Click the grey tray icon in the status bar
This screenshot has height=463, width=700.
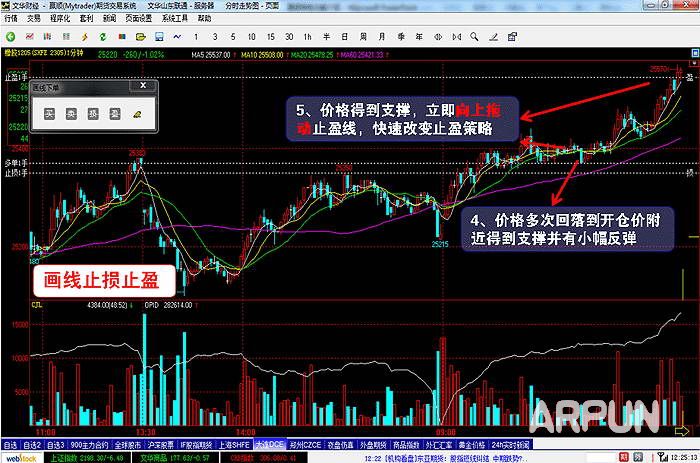tap(638, 457)
